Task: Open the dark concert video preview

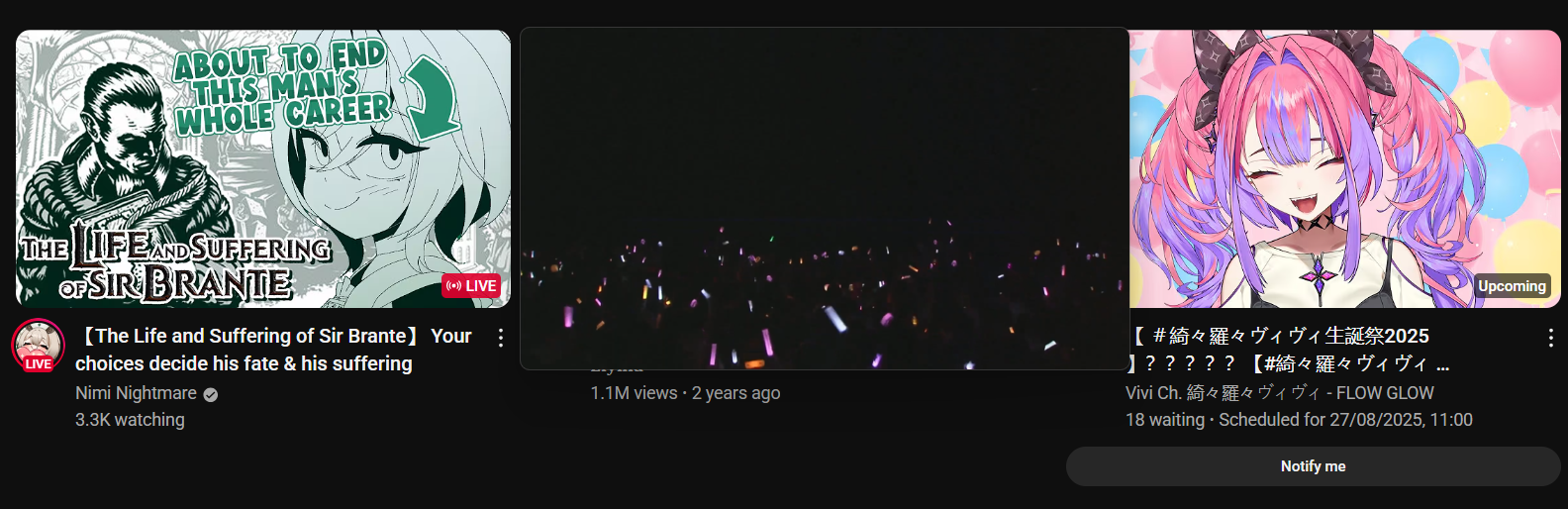Action: coord(825,198)
